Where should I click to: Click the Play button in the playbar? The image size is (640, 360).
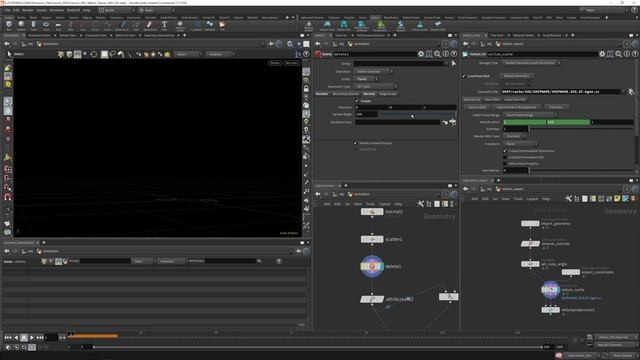[x=31, y=338]
